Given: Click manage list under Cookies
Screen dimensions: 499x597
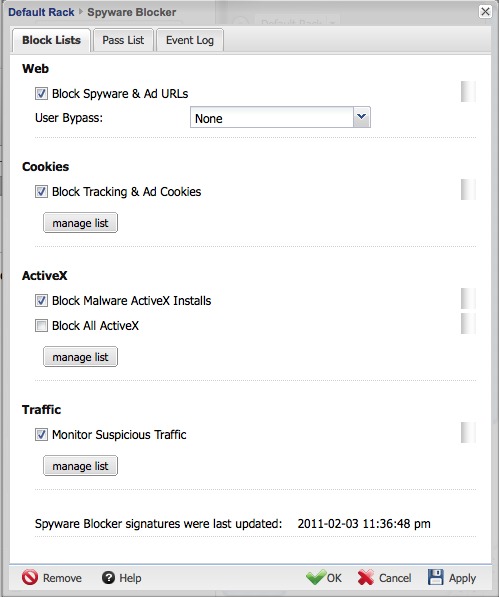Looking at the screenshot, I should [80, 223].
